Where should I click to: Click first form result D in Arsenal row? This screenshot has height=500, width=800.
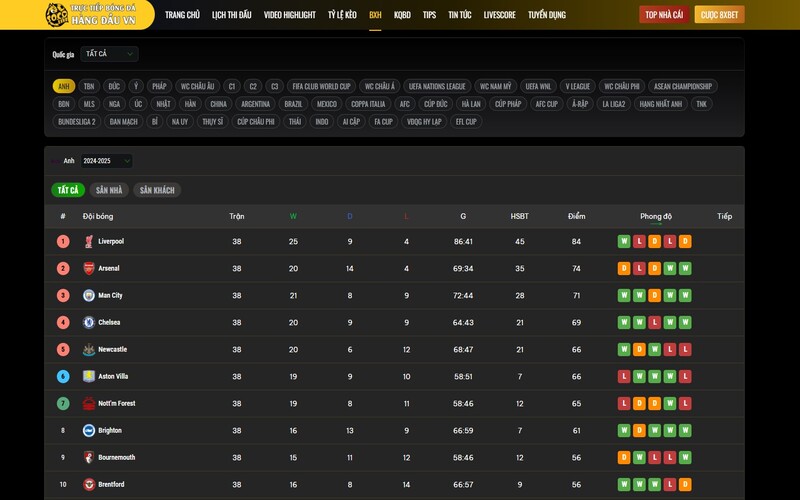(x=624, y=268)
